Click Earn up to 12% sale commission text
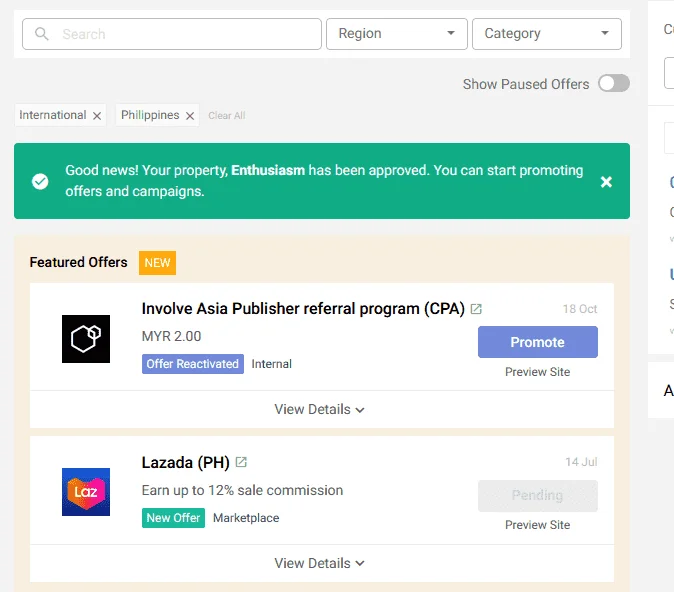 242,491
